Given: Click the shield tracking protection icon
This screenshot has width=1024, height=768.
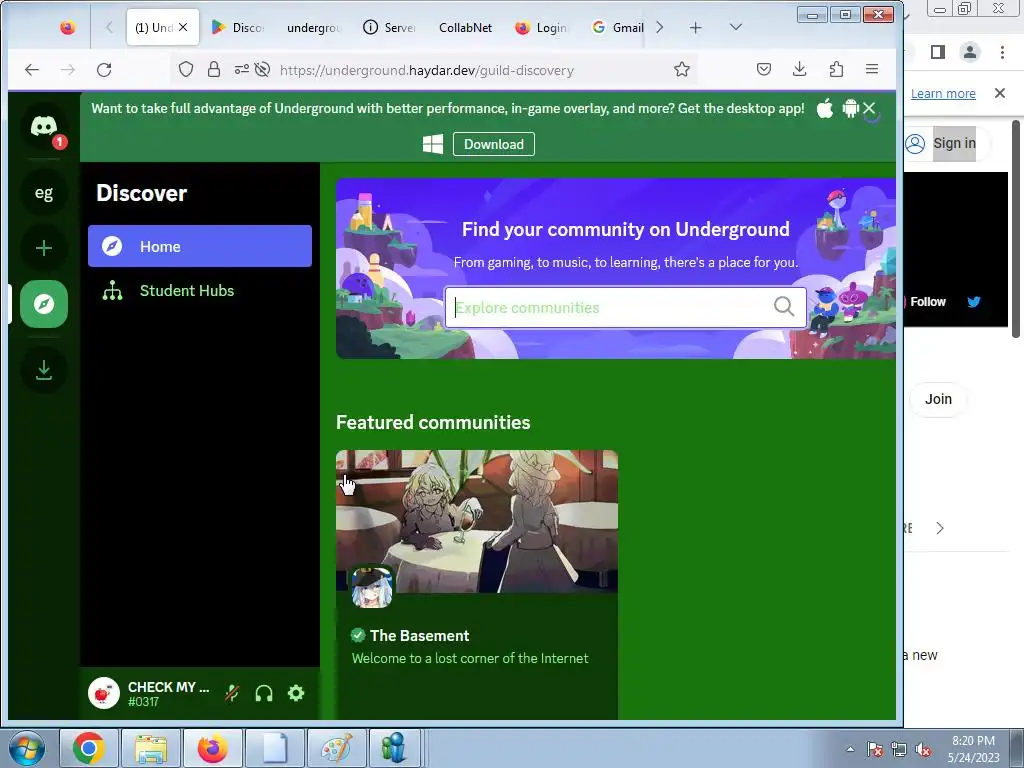Looking at the screenshot, I should pyautogui.click(x=186, y=69).
